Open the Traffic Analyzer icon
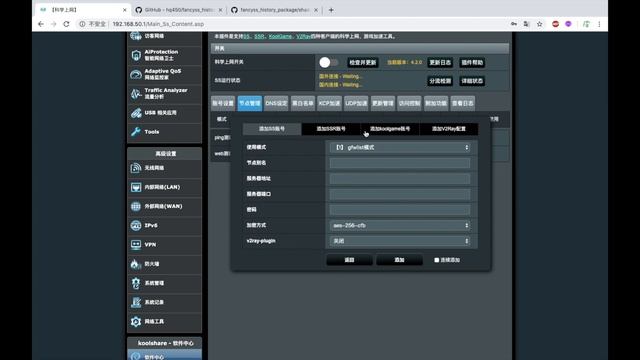Screen dimensions: 640x360 136,93
